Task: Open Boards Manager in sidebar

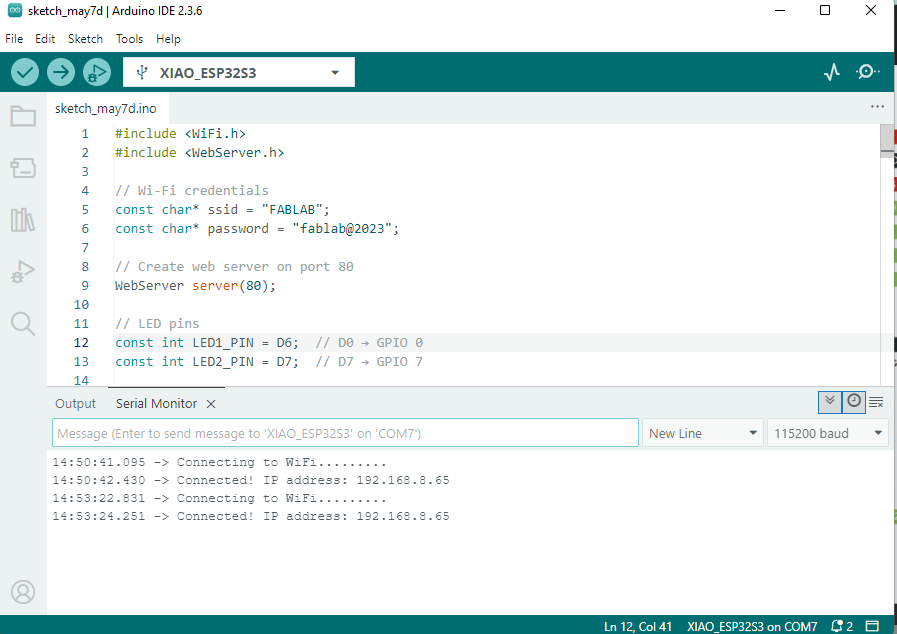Action: pos(23,168)
